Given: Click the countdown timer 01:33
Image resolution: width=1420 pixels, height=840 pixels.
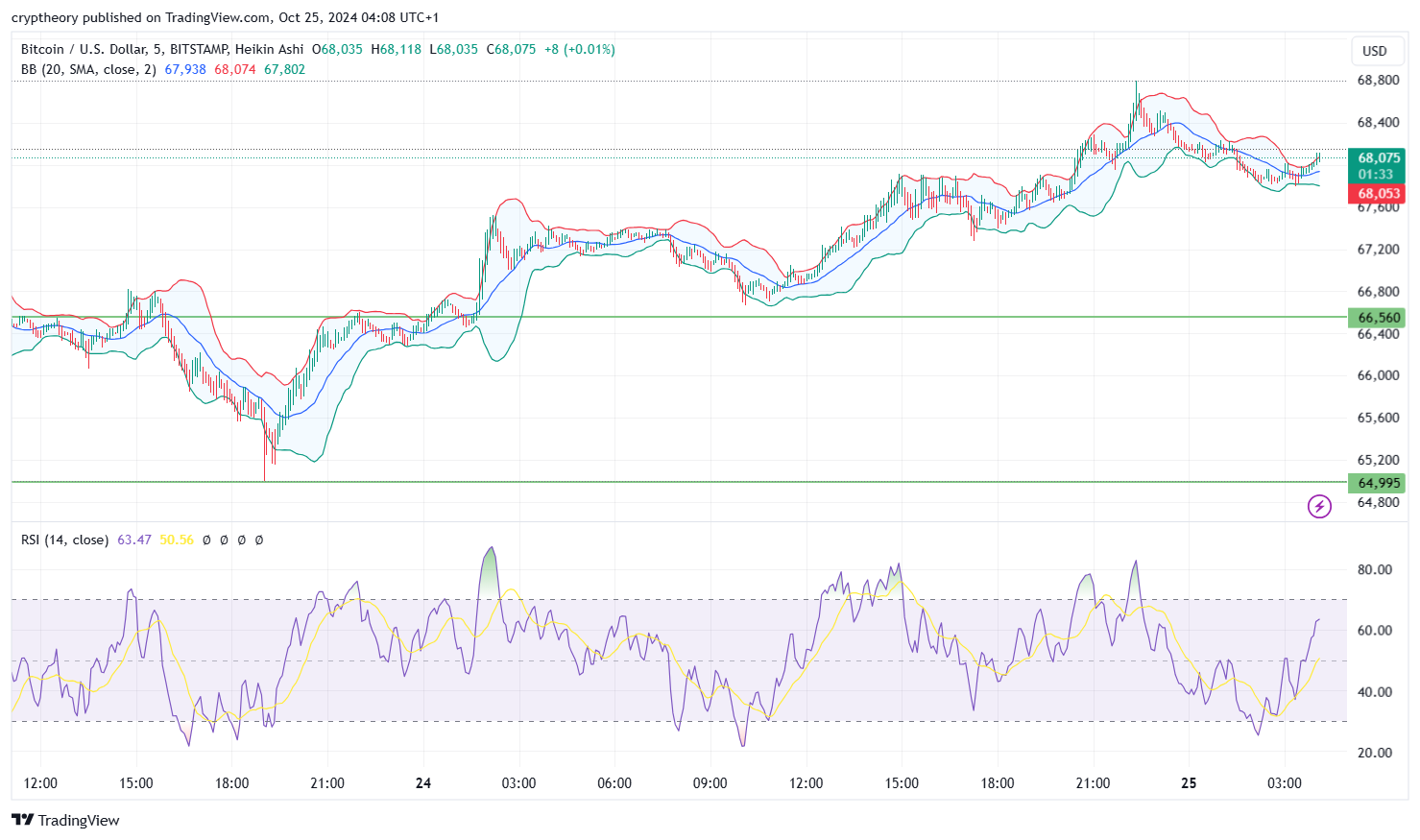Looking at the screenshot, I should [1376, 174].
